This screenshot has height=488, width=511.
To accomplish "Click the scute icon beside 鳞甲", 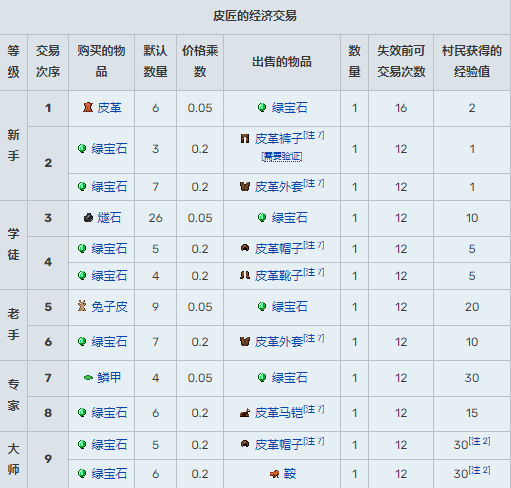I will 88,378.
